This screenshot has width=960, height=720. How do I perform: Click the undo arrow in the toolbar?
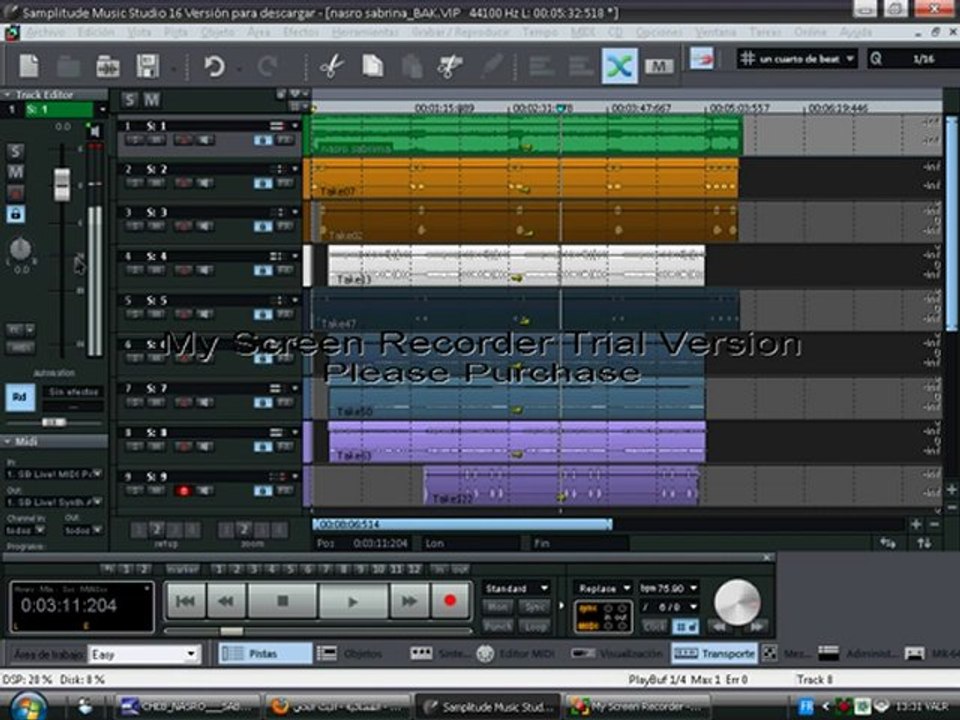point(214,66)
